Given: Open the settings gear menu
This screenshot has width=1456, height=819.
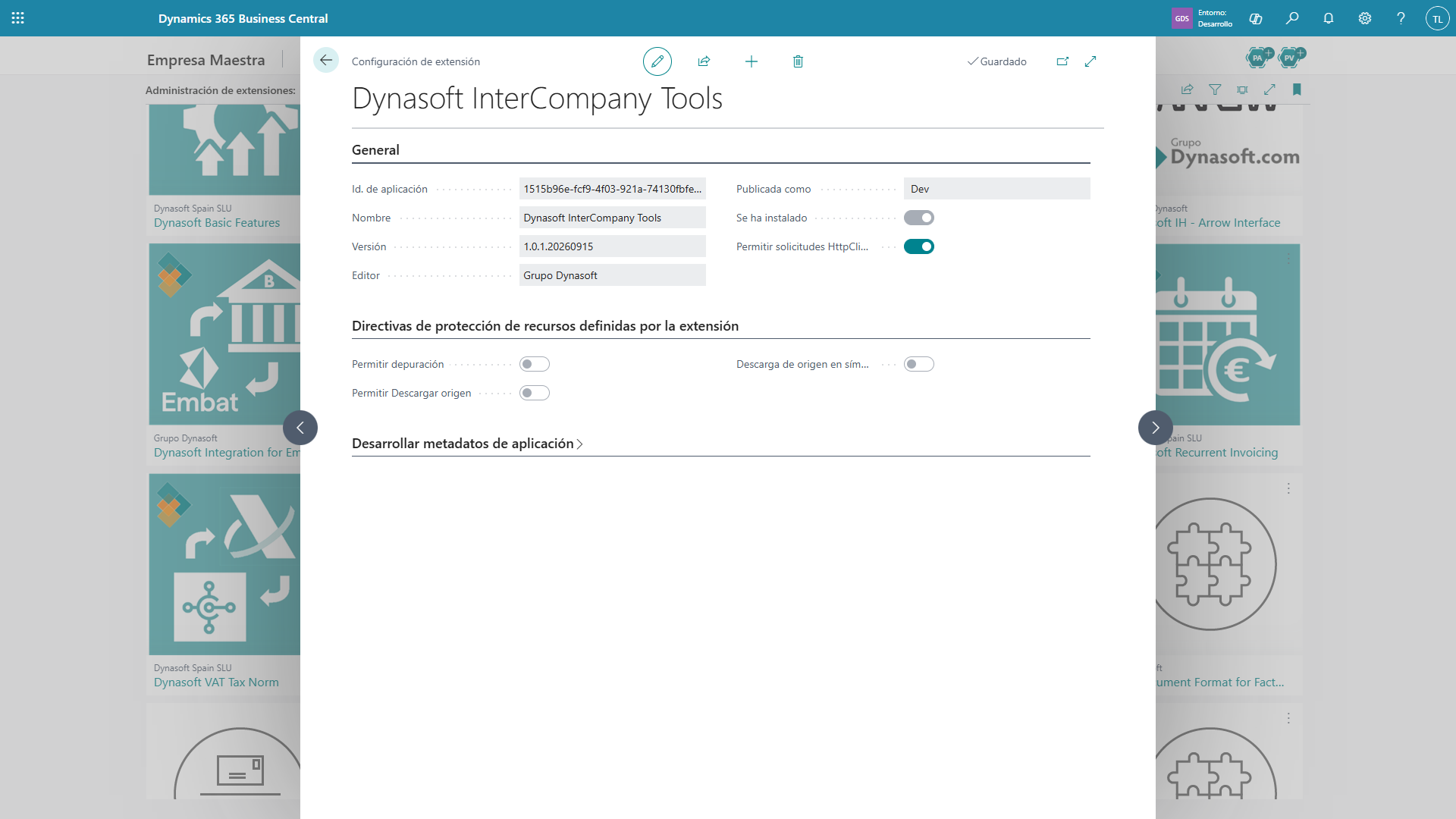Looking at the screenshot, I should 1365,18.
